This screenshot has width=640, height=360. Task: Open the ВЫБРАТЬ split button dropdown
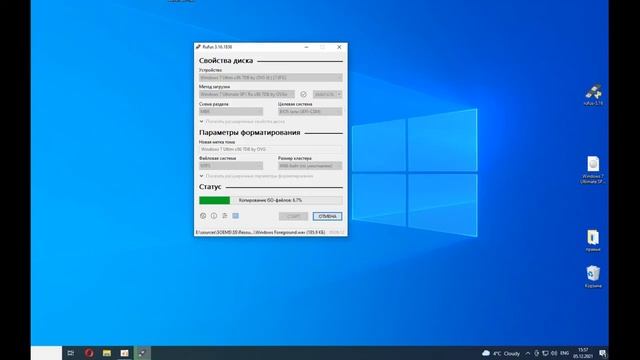point(339,94)
